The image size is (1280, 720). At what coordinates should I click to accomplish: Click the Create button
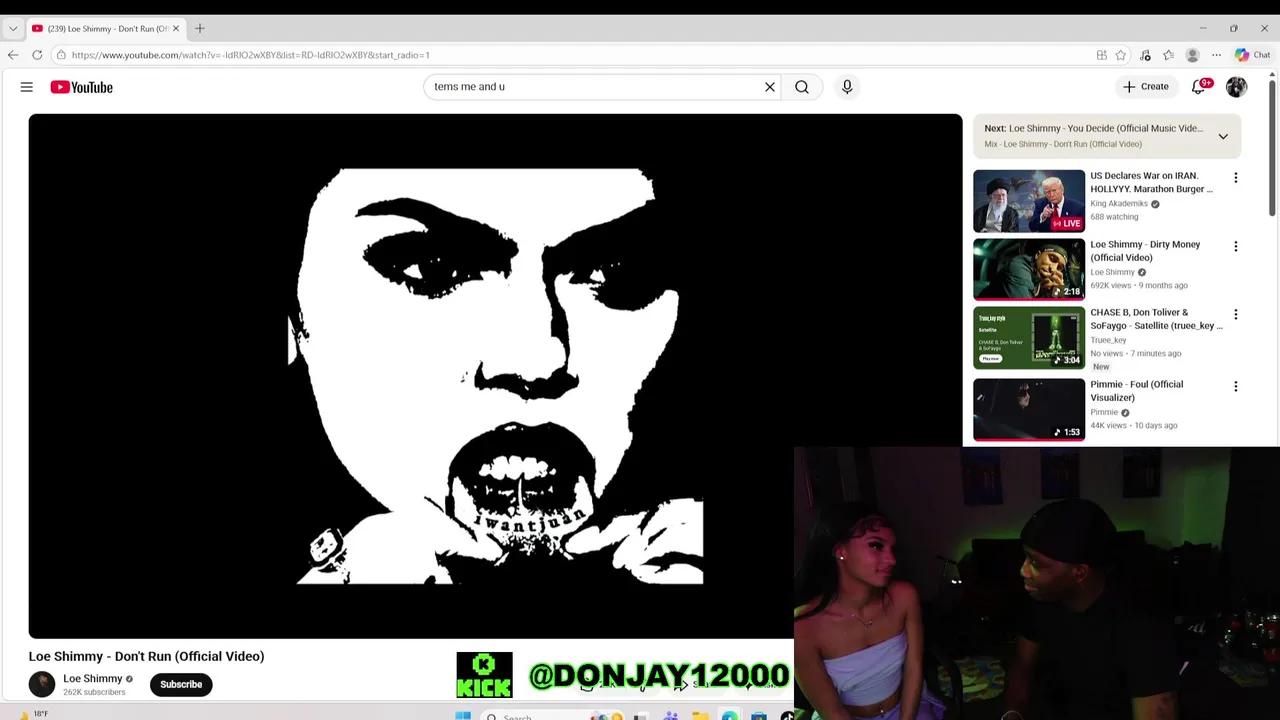(1146, 87)
